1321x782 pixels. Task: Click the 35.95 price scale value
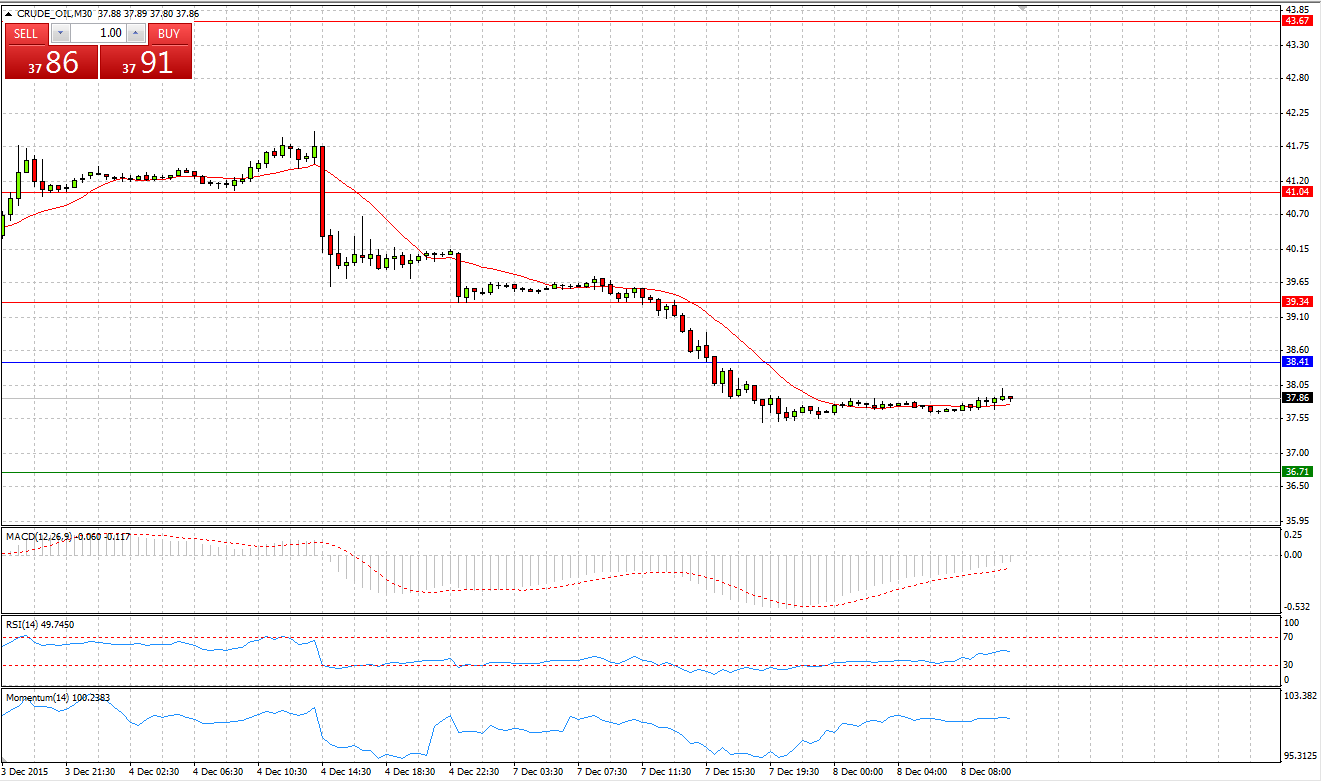coord(1297,520)
